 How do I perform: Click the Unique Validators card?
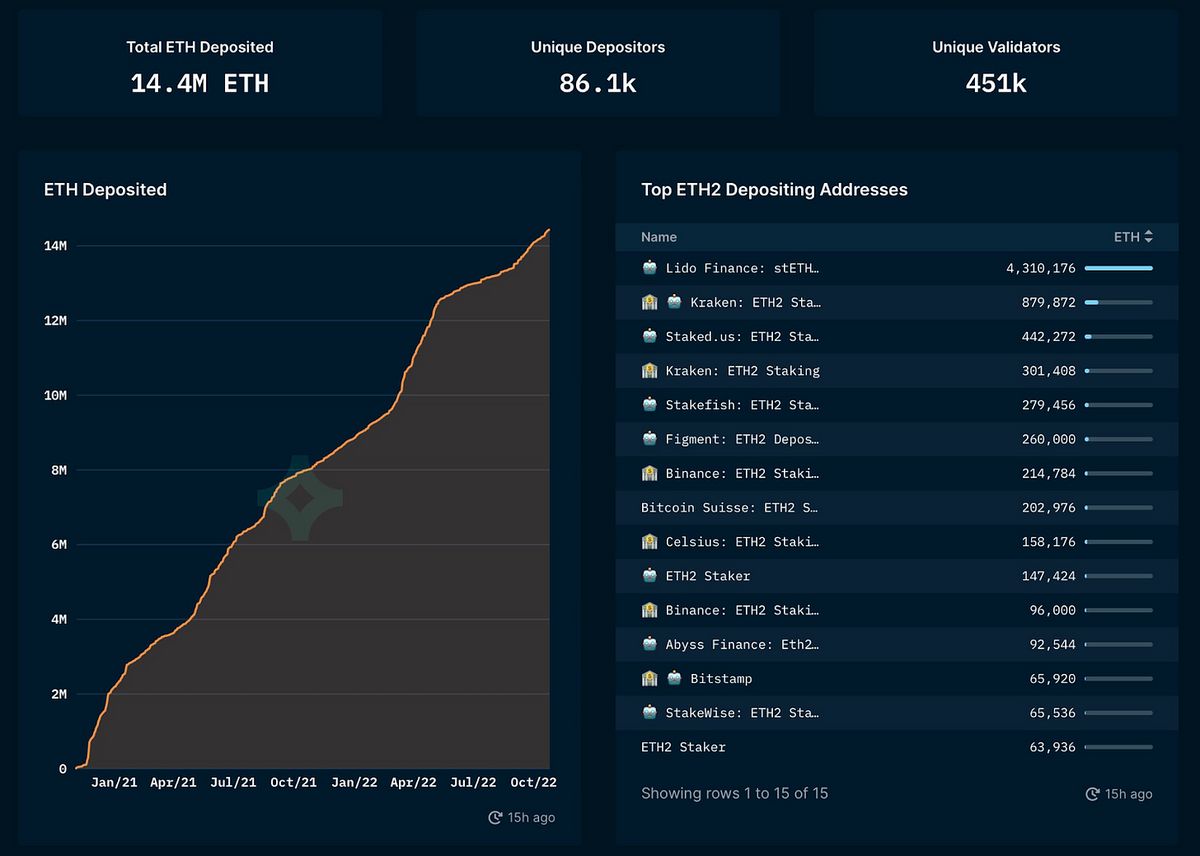[x=996, y=64]
